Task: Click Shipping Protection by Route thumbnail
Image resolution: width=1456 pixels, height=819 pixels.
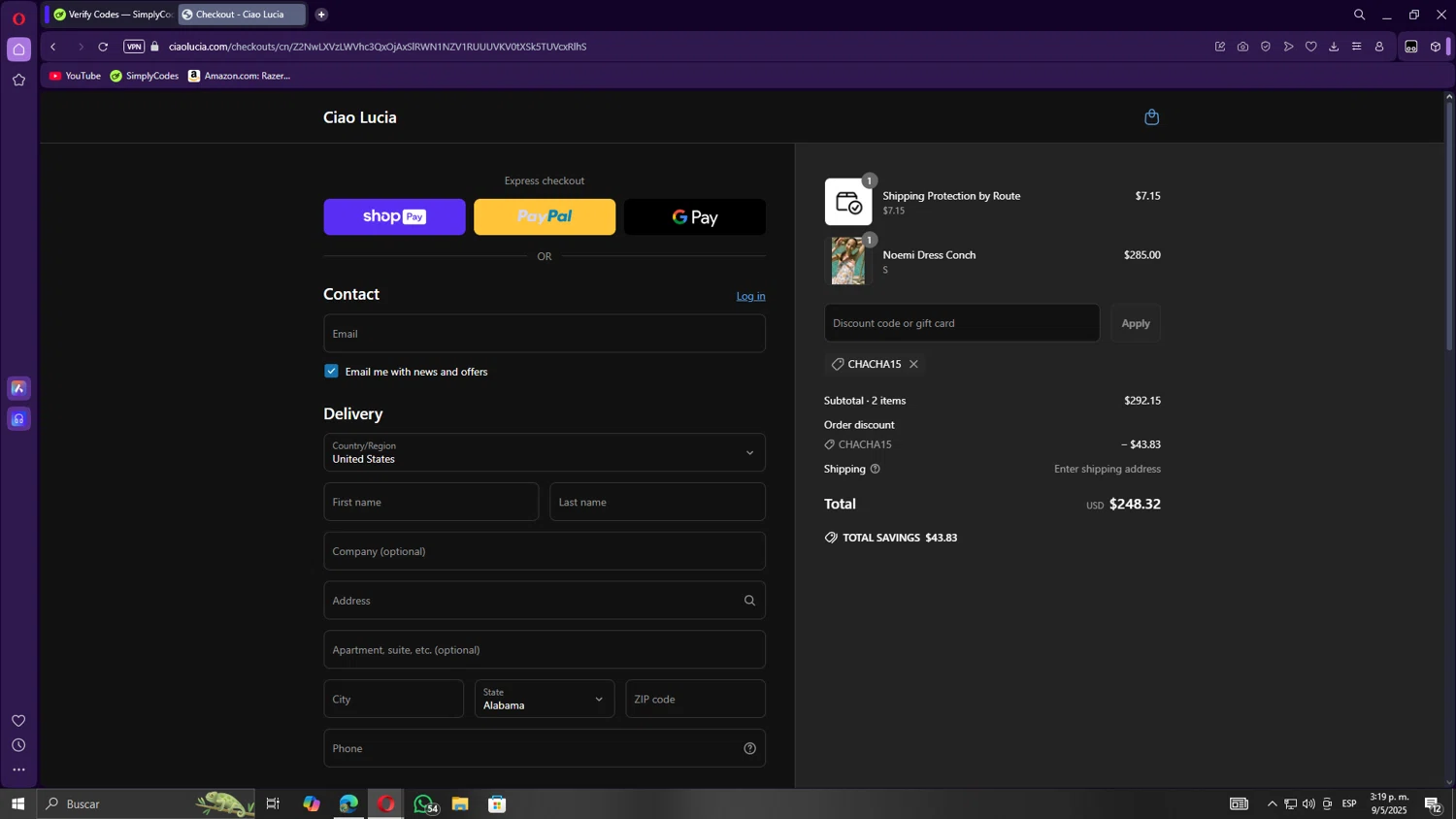Action: (x=848, y=202)
